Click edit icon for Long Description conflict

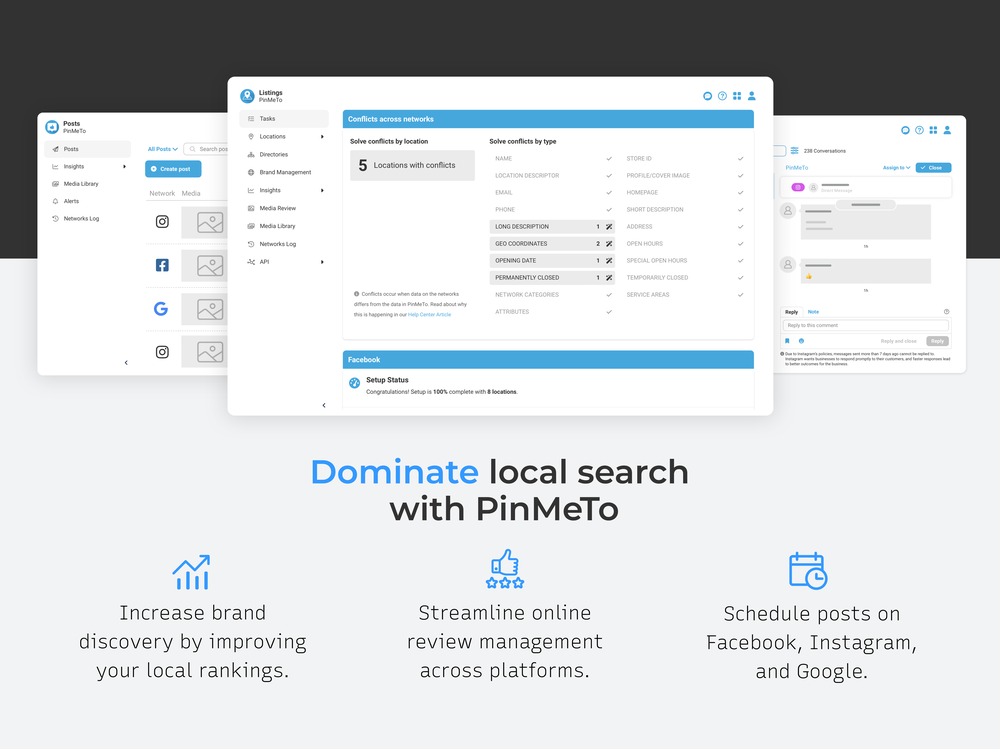609,226
